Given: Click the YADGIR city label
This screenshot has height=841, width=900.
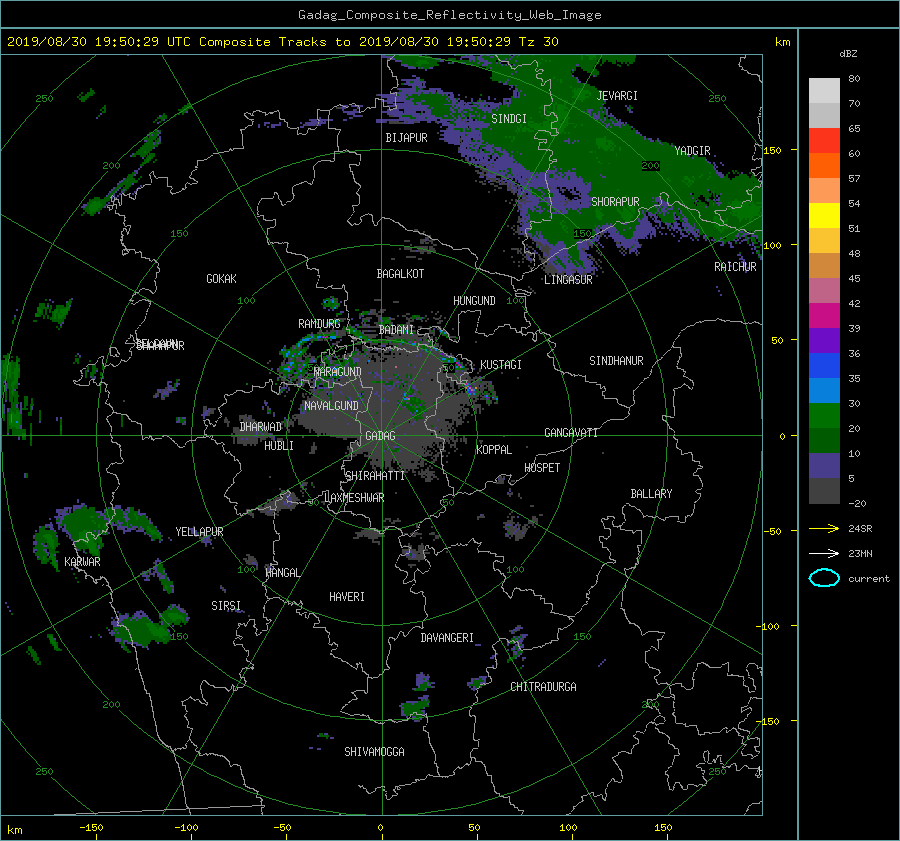Looking at the screenshot, I should (692, 151).
